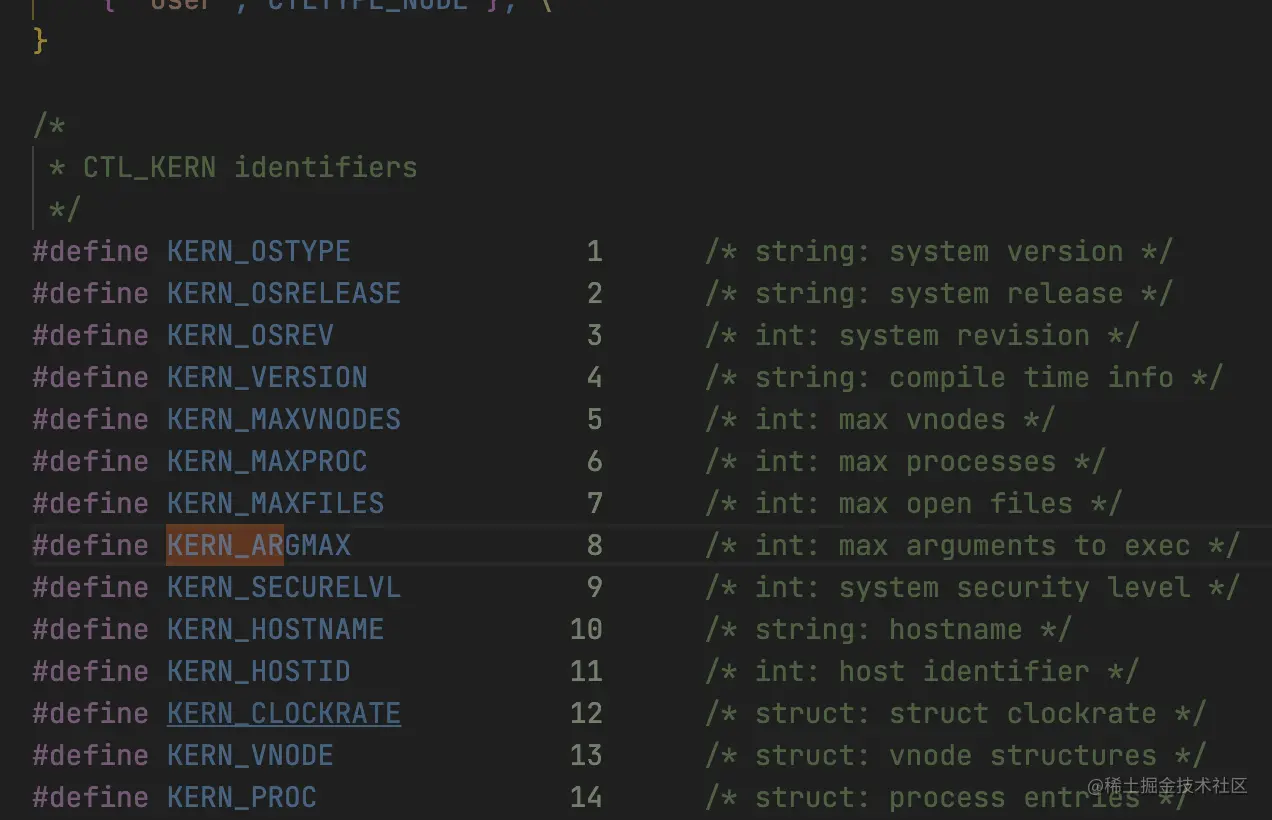Click the closing '*/' of the comment block

coord(65,209)
